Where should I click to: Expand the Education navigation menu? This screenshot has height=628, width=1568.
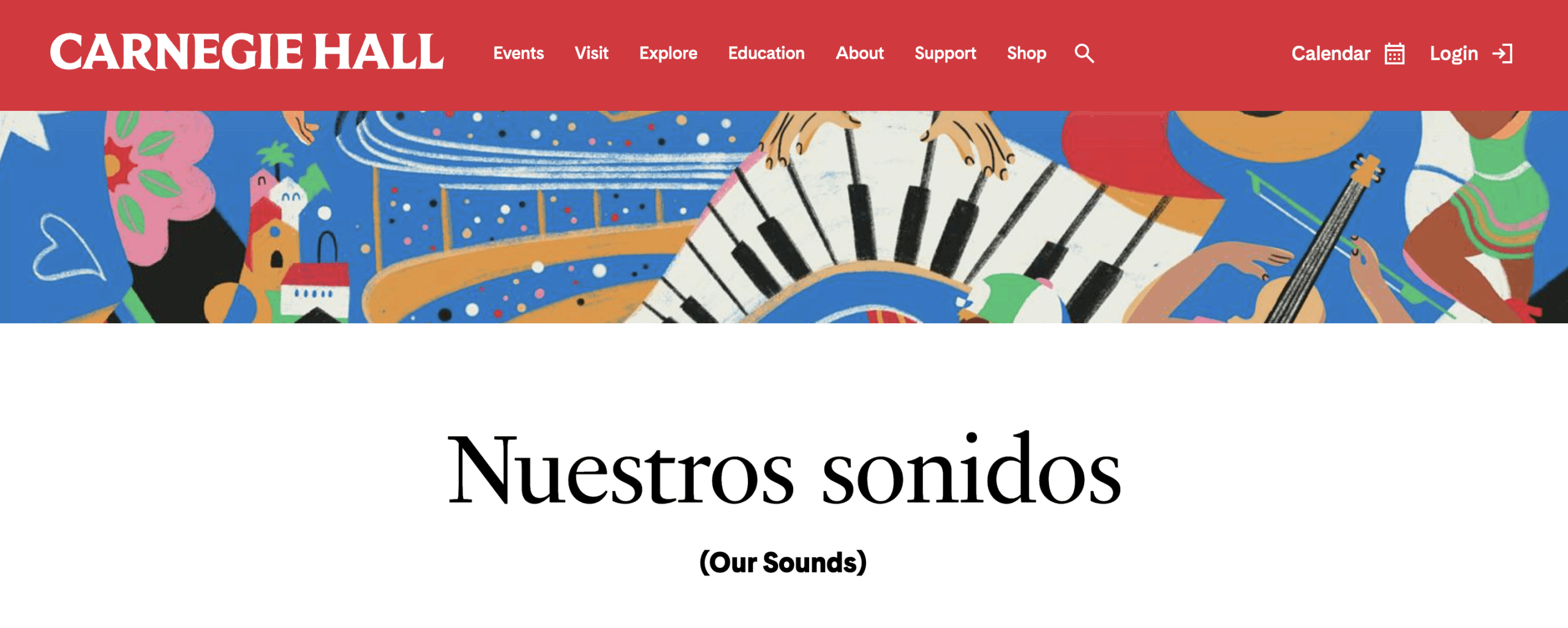pos(766,54)
